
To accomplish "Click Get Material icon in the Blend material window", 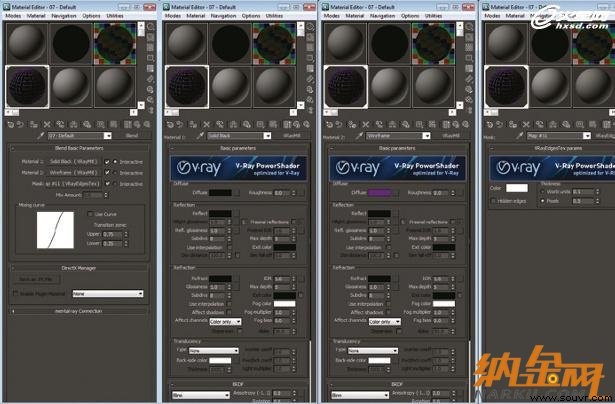I will pyautogui.click(x=11, y=124).
